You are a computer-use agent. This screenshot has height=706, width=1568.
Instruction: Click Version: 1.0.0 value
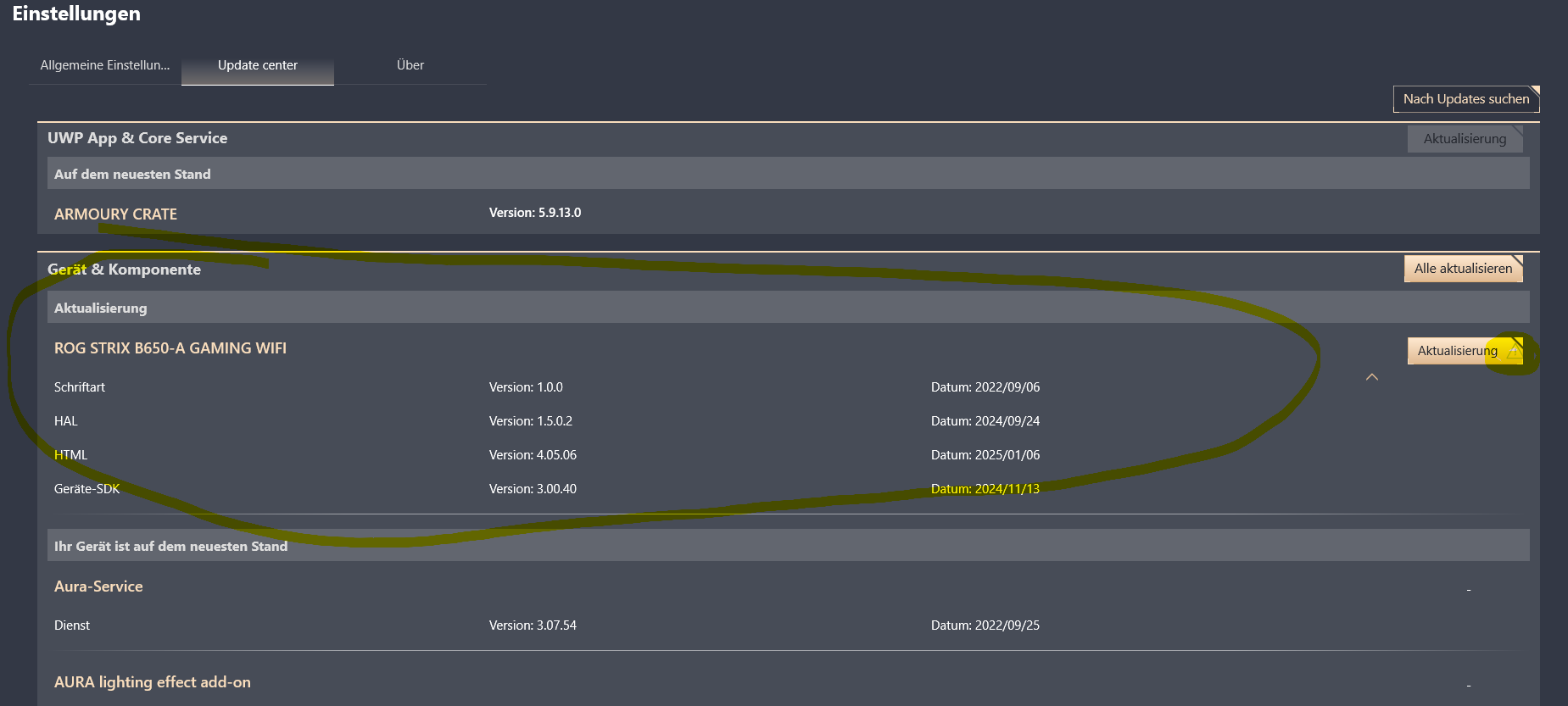pos(526,387)
